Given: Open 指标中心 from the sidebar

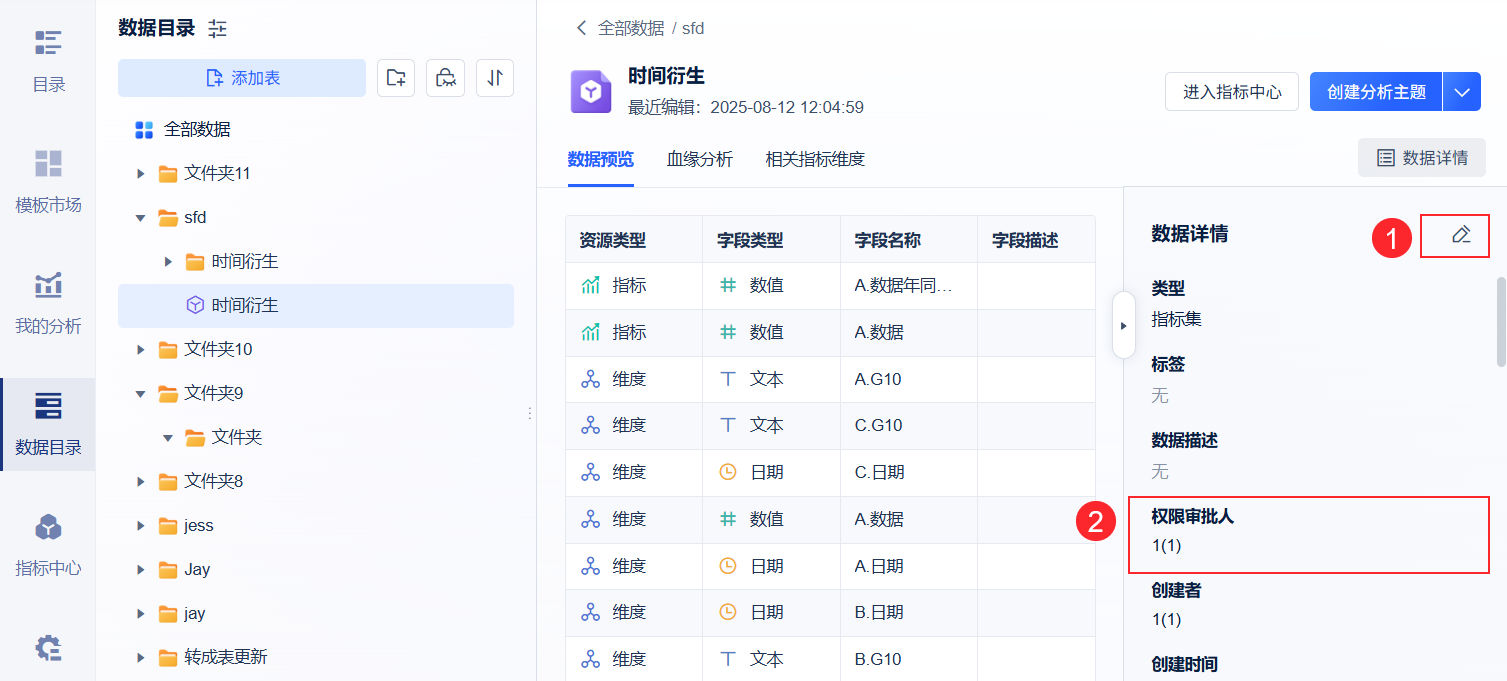Looking at the screenshot, I should pos(48,544).
